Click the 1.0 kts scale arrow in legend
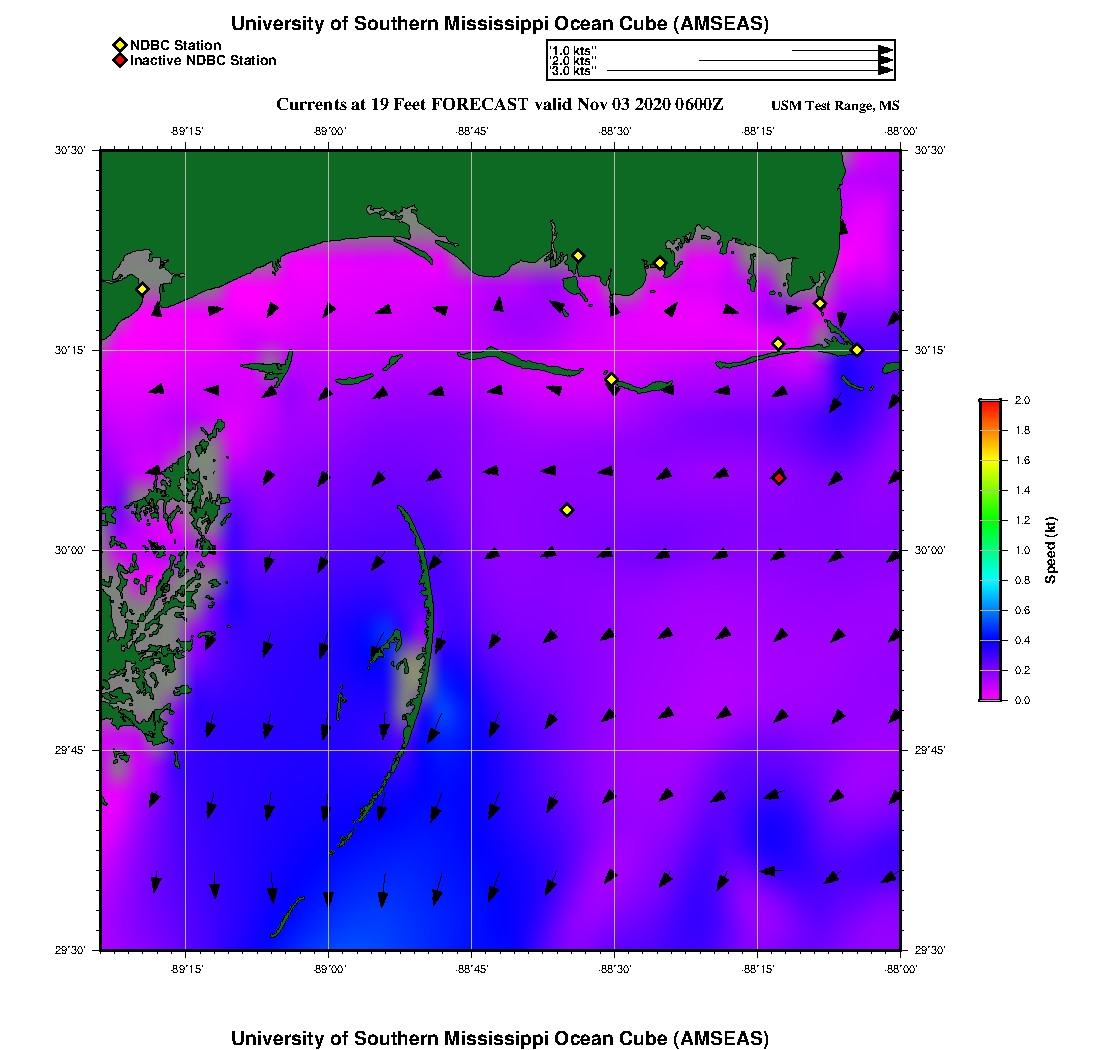The height and width of the screenshot is (1050, 1100). click(840, 50)
